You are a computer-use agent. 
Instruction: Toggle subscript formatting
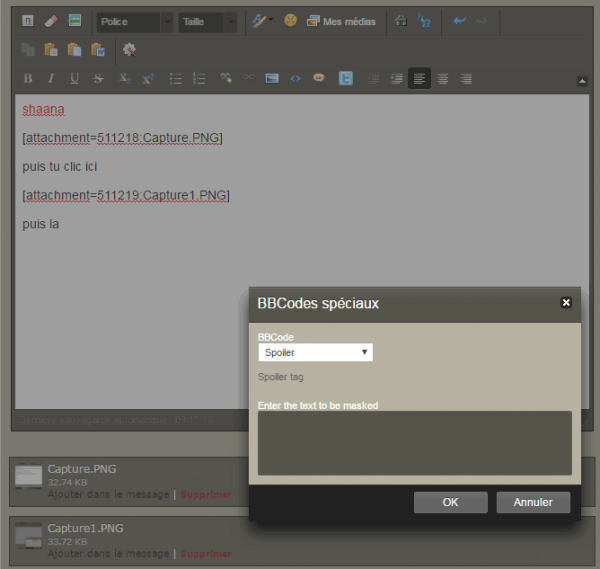[124, 78]
